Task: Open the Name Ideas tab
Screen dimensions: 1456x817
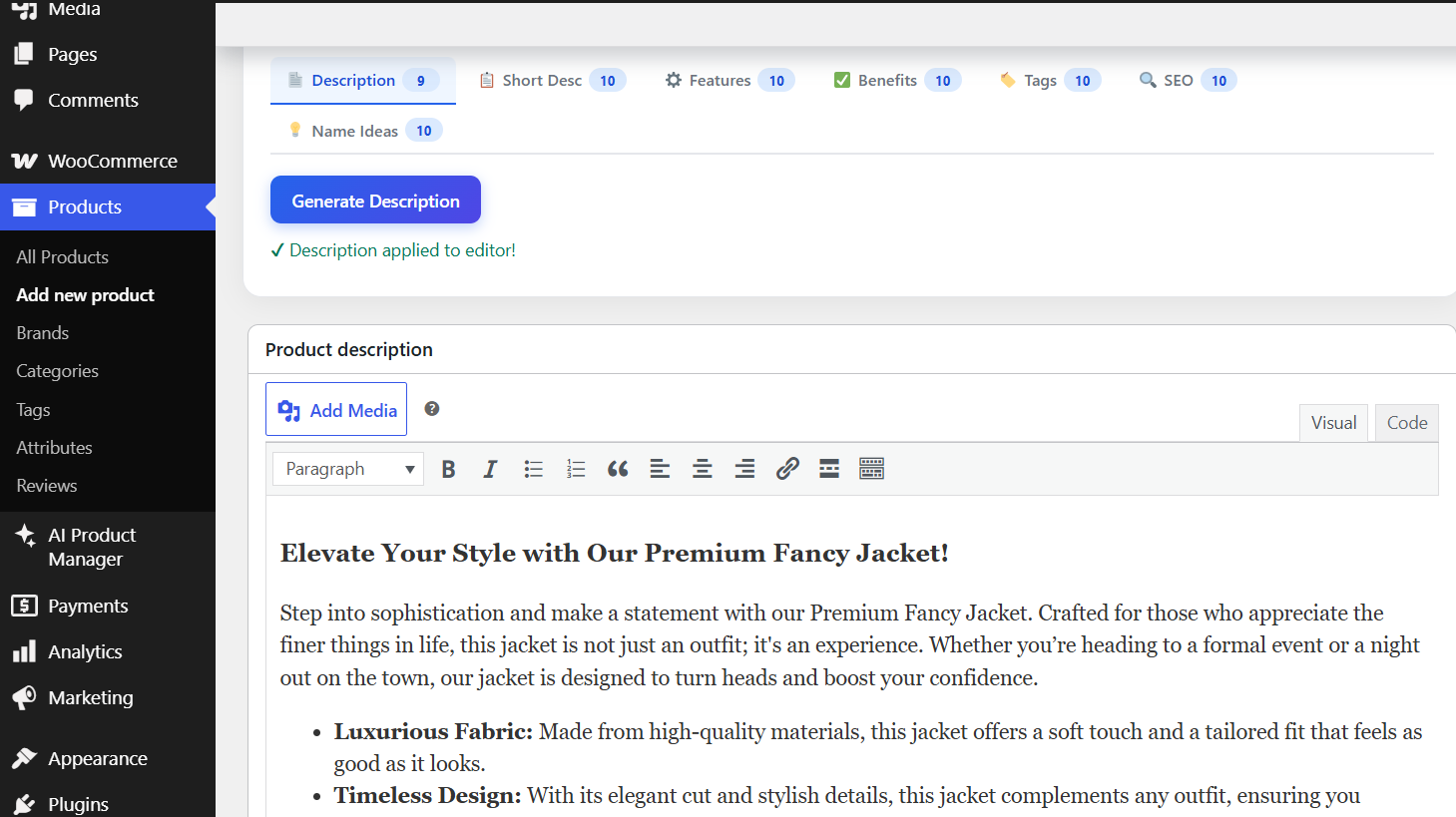Action: click(365, 131)
